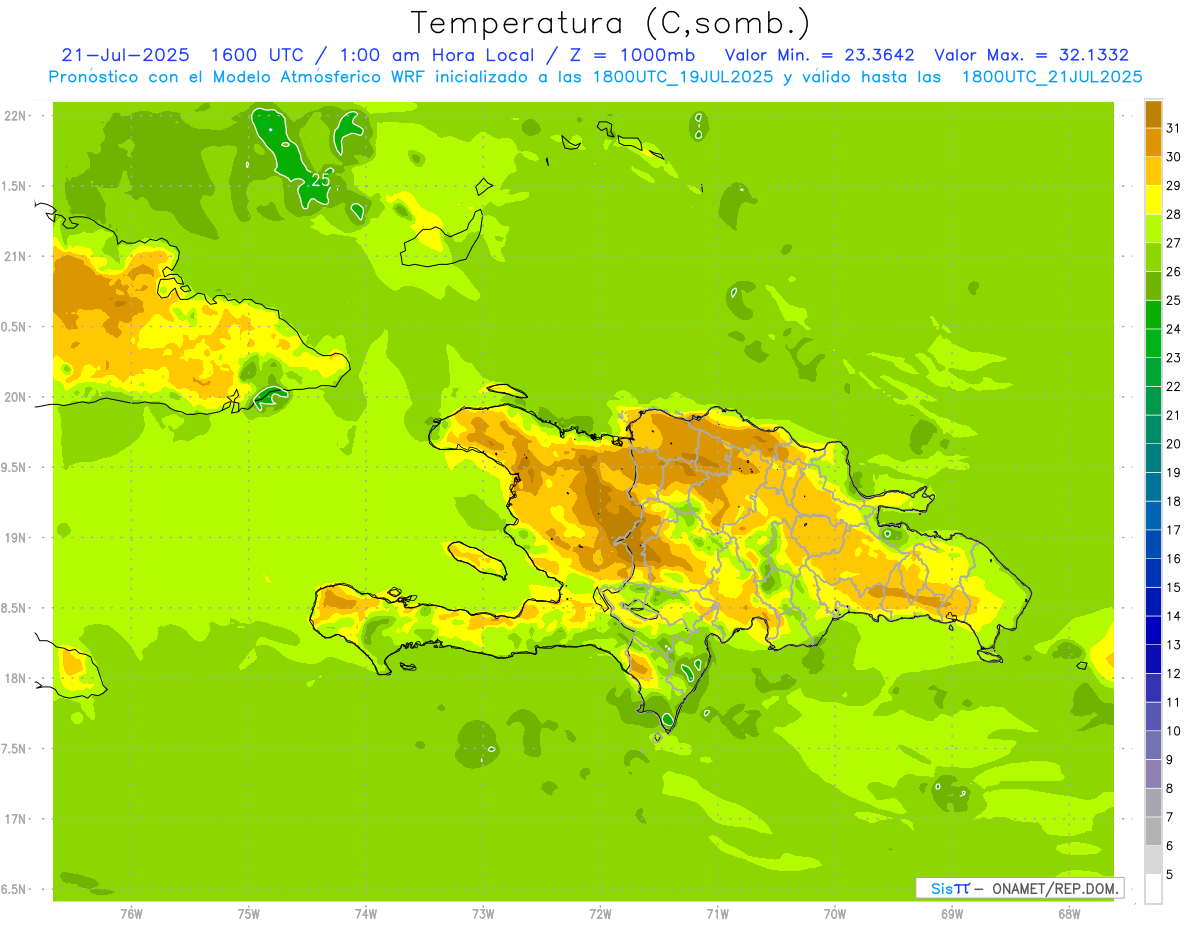Click the color scale label "12"

pos(1173,674)
